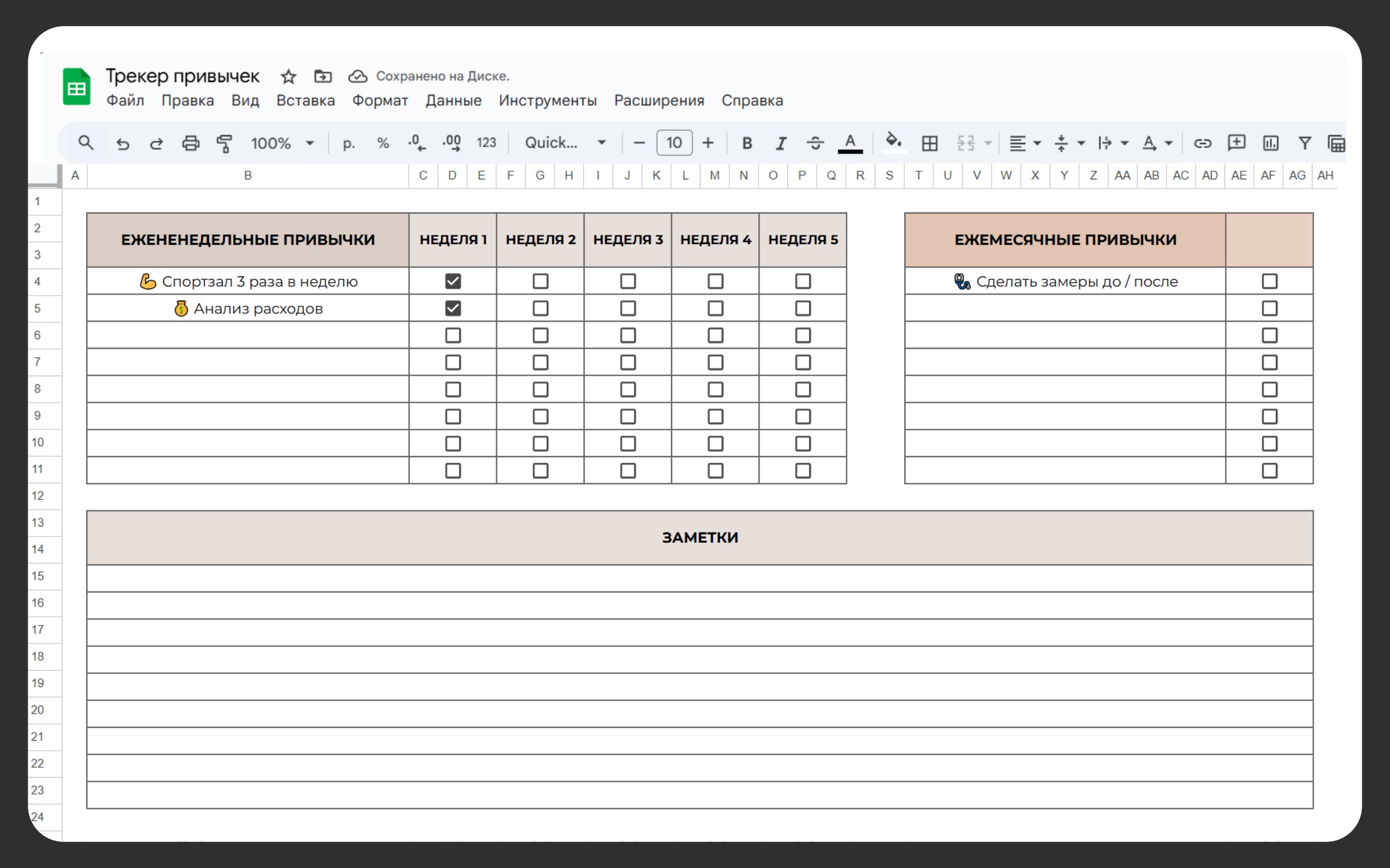Open the Google Sheets home icon
The width and height of the screenshot is (1390, 868).
click(x=76, y=87)
